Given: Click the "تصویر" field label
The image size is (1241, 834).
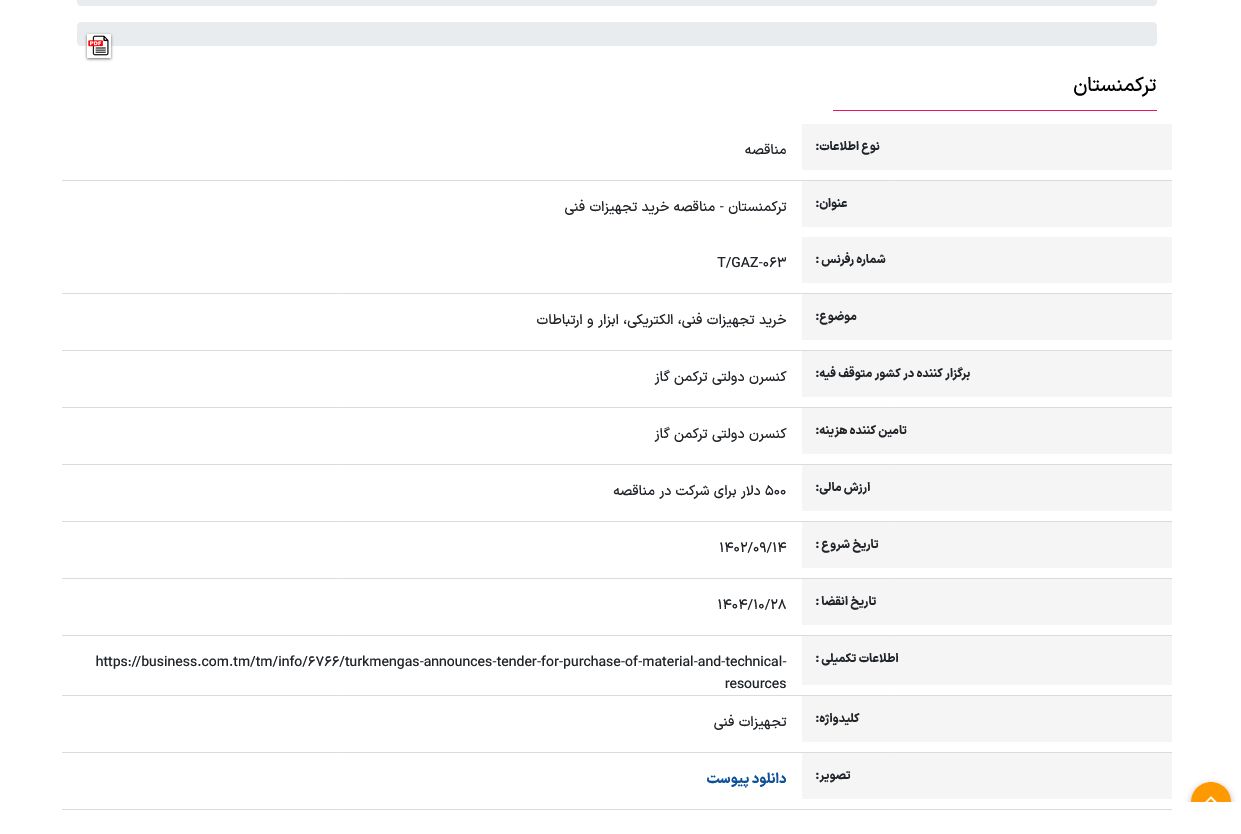Looking at the screenshot, I should tap(832, 776).
